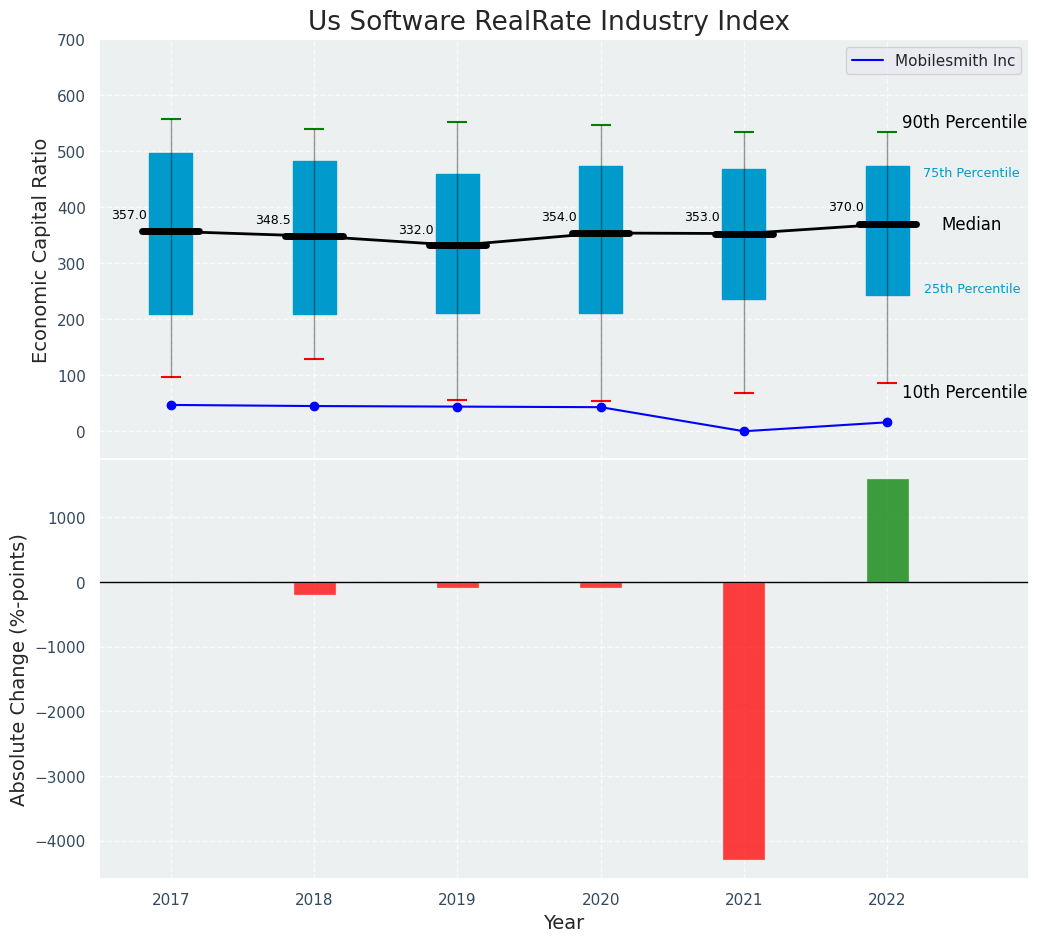This screenshot has height=942, width=1039.
Task: Select the 75th Percentile label
Action: (970, 173)
